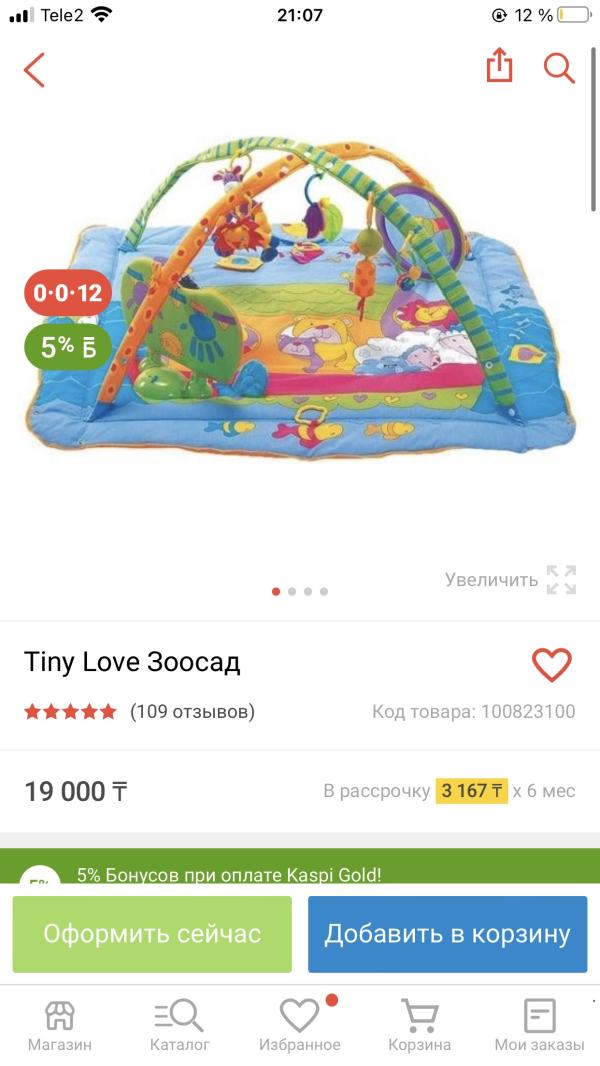Open the 109 отзывов reviews link
600x1066 pixels.
click(x=192, y=712)
